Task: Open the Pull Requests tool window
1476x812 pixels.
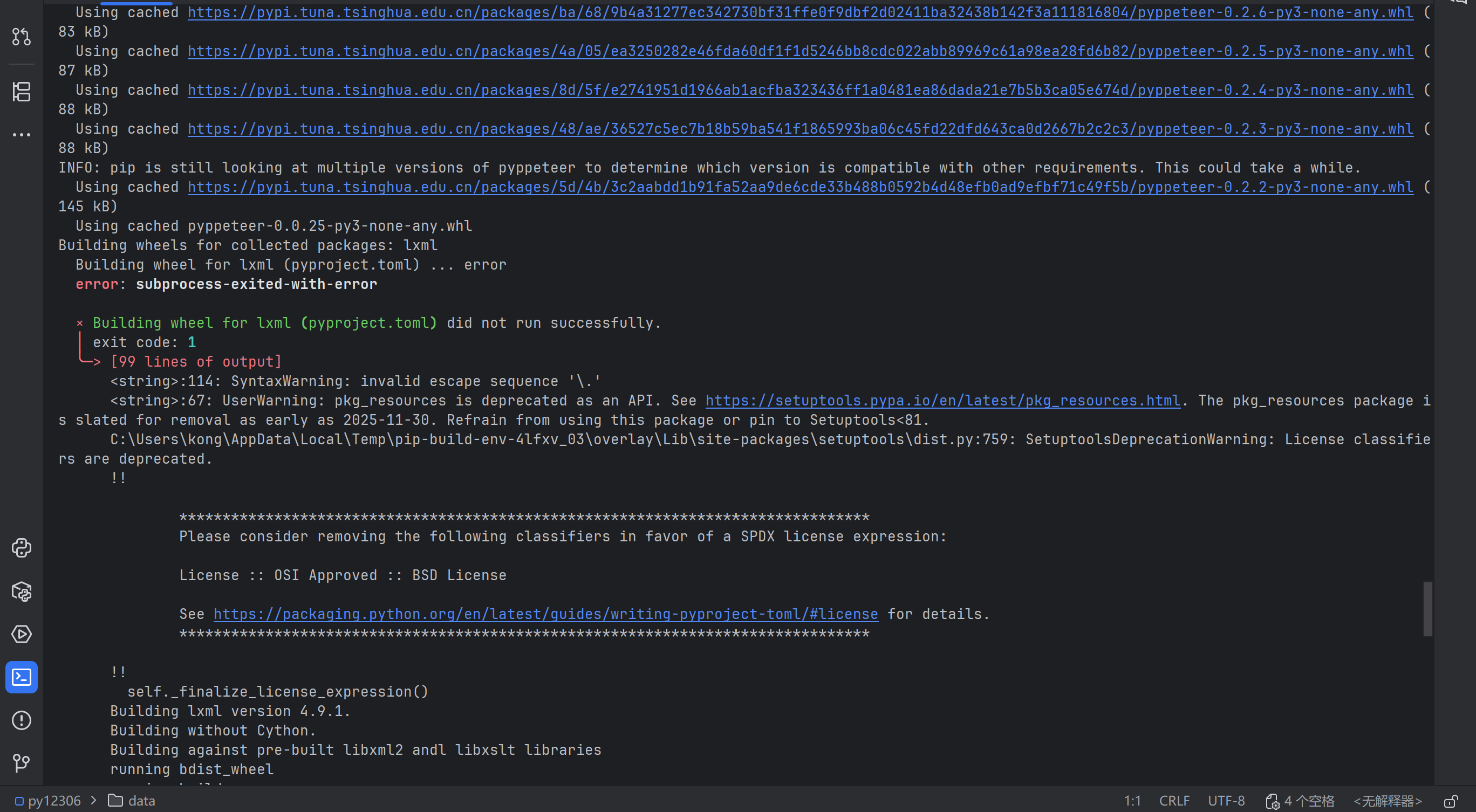Action: click(21, 37)
